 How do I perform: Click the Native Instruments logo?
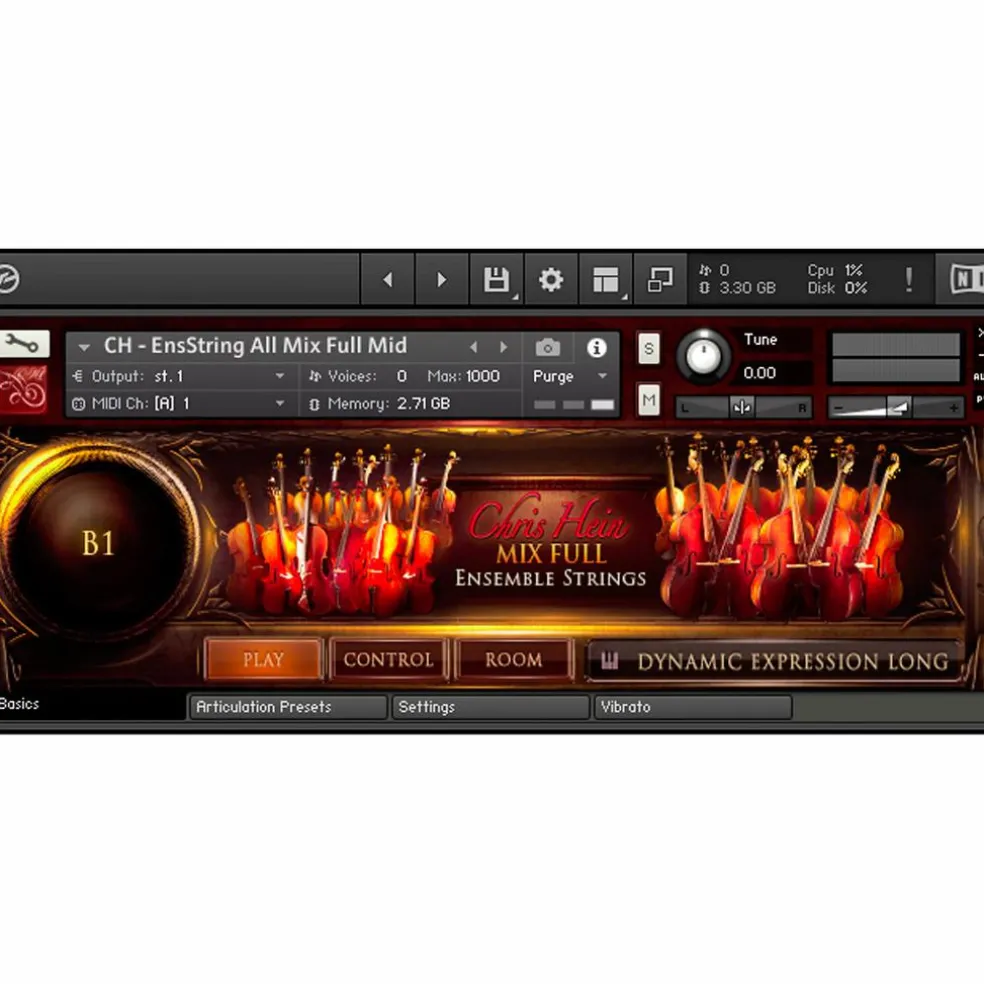[x=966, y=279]
